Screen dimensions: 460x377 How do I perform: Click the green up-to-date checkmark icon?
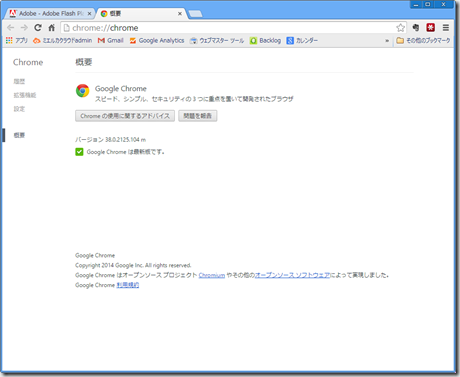pos(79,152)
